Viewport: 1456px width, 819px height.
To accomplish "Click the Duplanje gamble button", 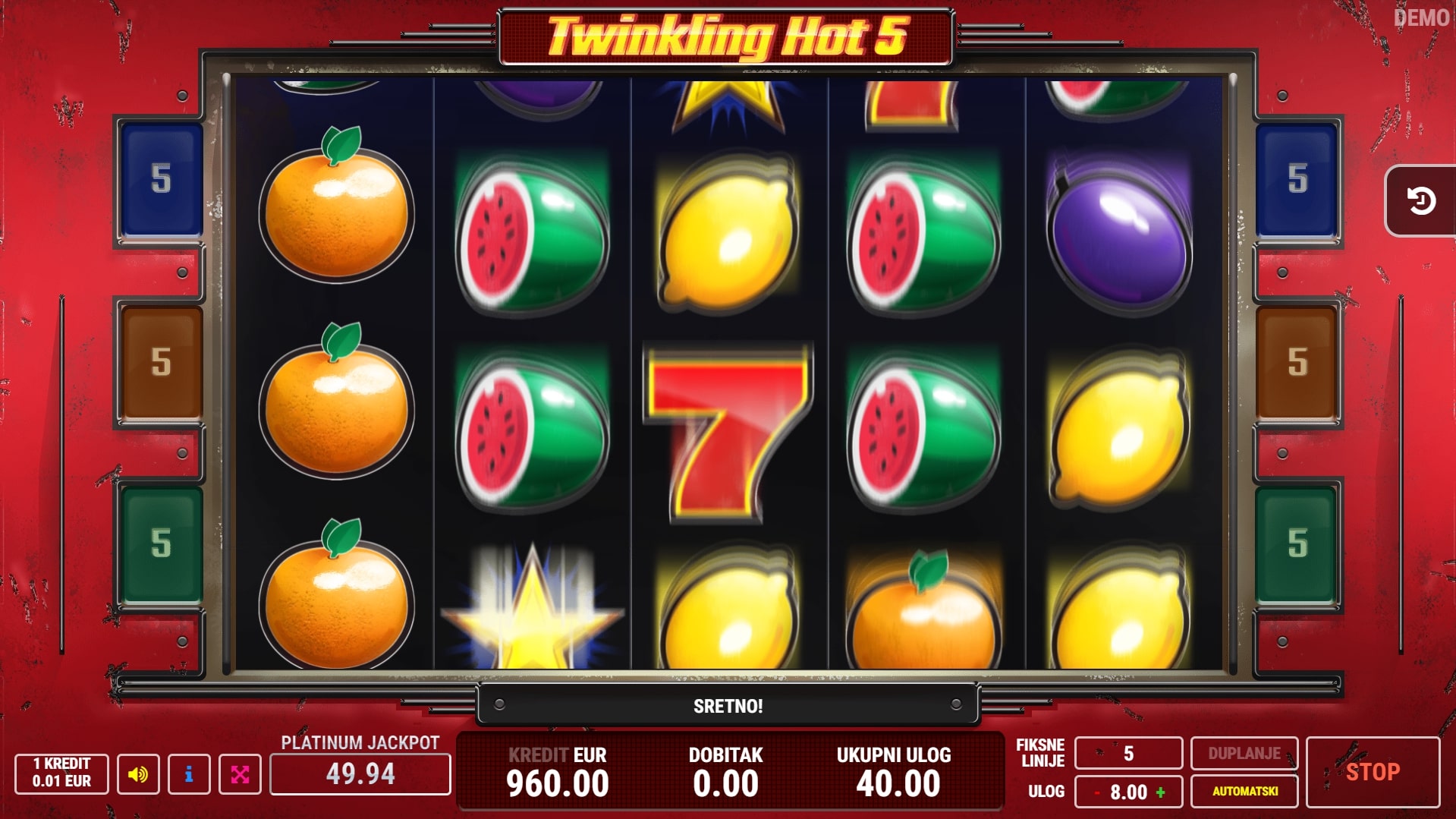I will point(1244,753).
